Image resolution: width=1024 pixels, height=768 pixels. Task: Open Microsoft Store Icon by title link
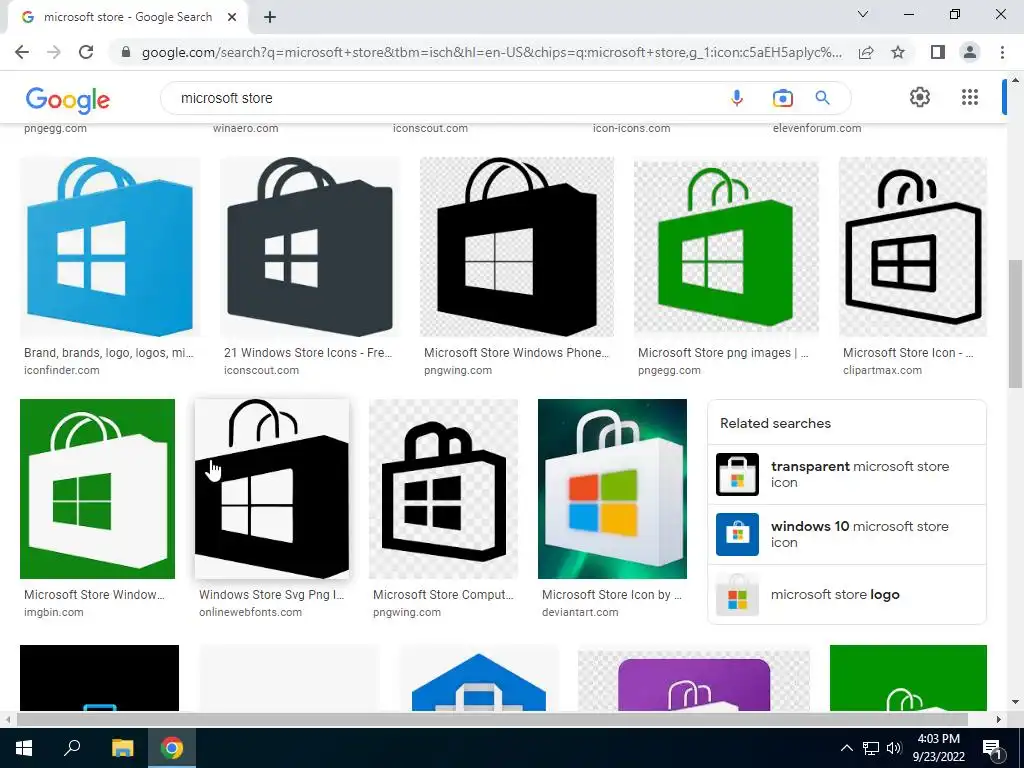(612, 595)
